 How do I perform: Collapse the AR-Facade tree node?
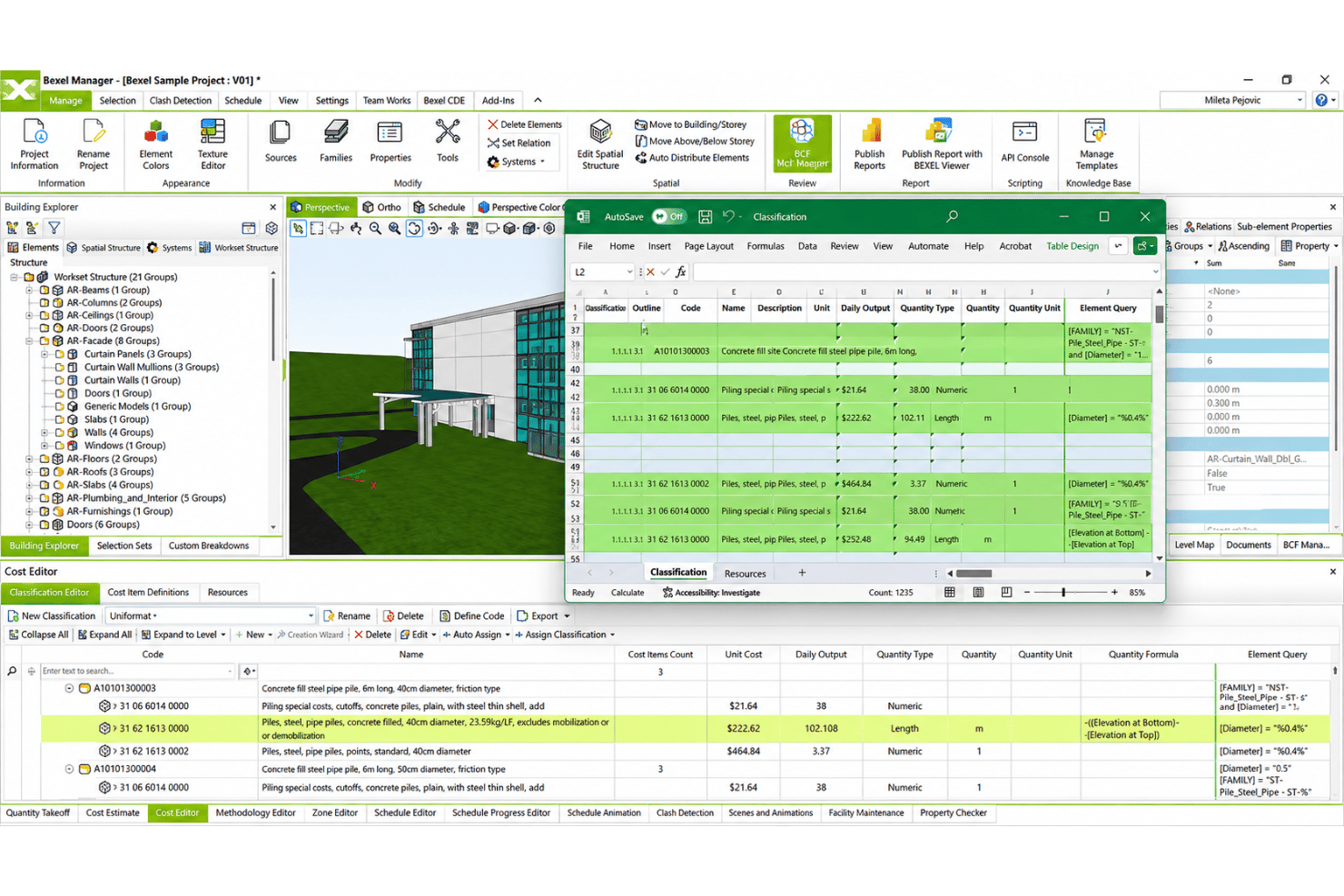29,341
